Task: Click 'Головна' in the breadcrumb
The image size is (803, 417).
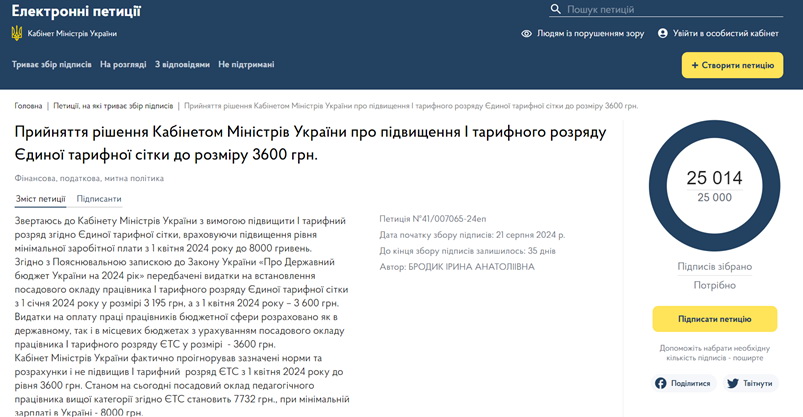Action: click(x=28, y=105)
